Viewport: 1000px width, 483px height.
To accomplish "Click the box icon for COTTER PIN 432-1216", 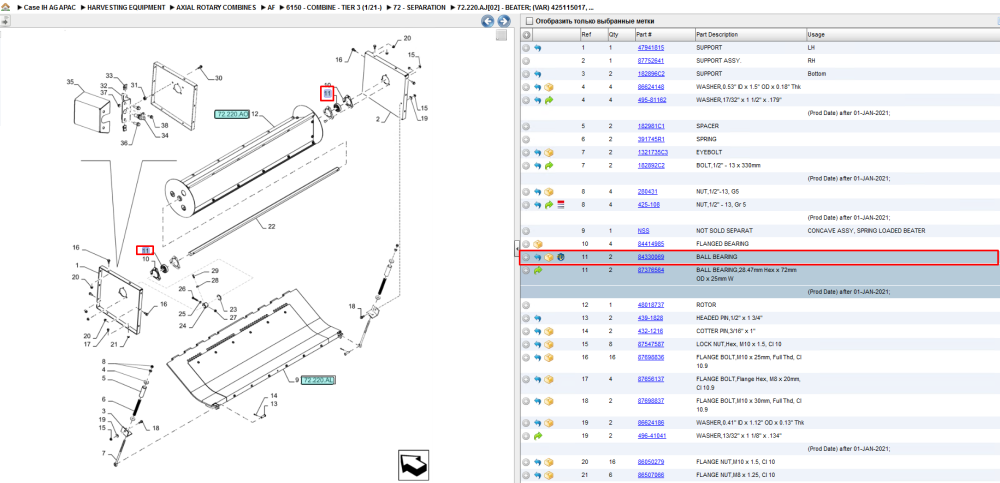I will (549, 331).
